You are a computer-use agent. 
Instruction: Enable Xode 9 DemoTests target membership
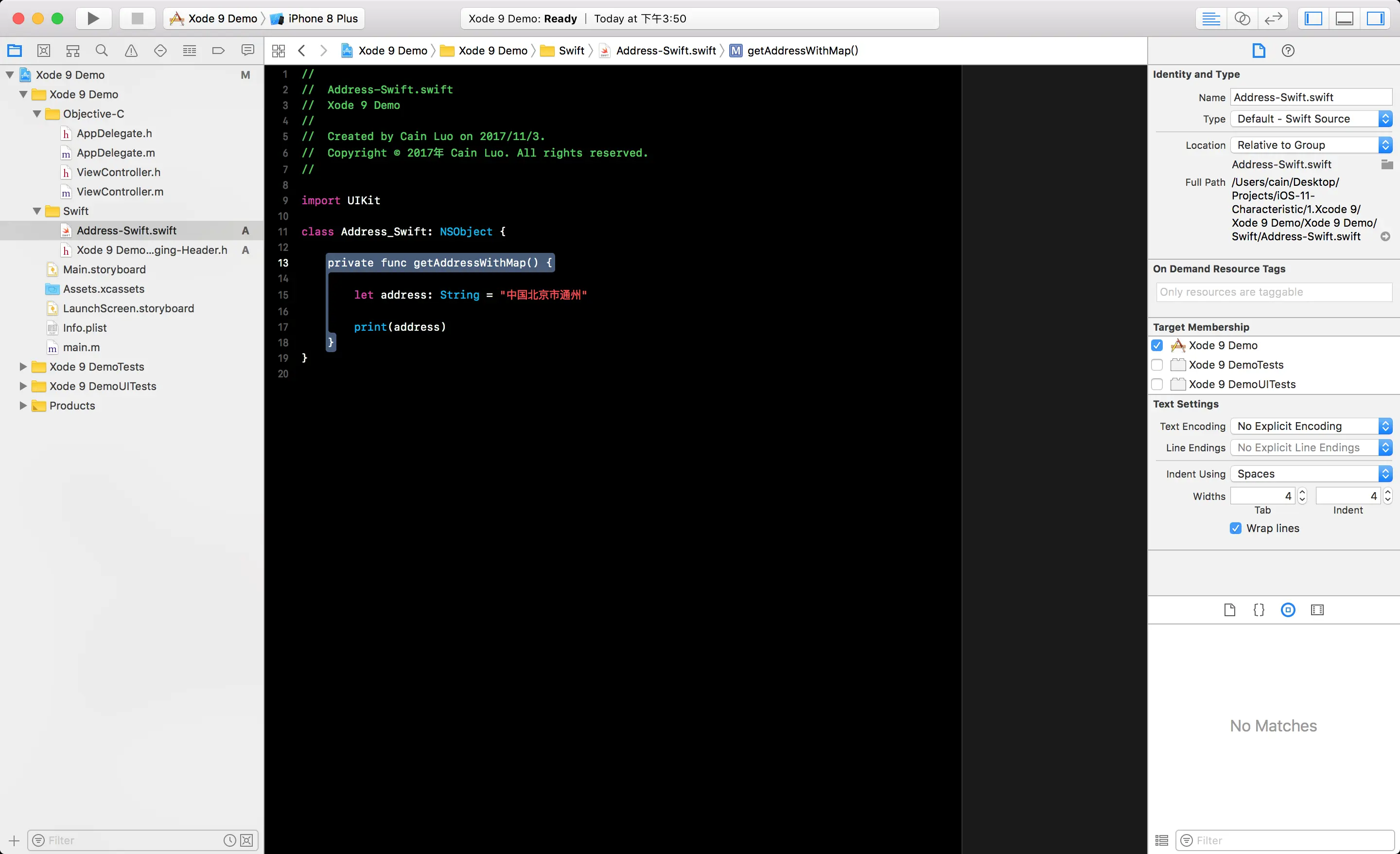(x=1157, y=365)
